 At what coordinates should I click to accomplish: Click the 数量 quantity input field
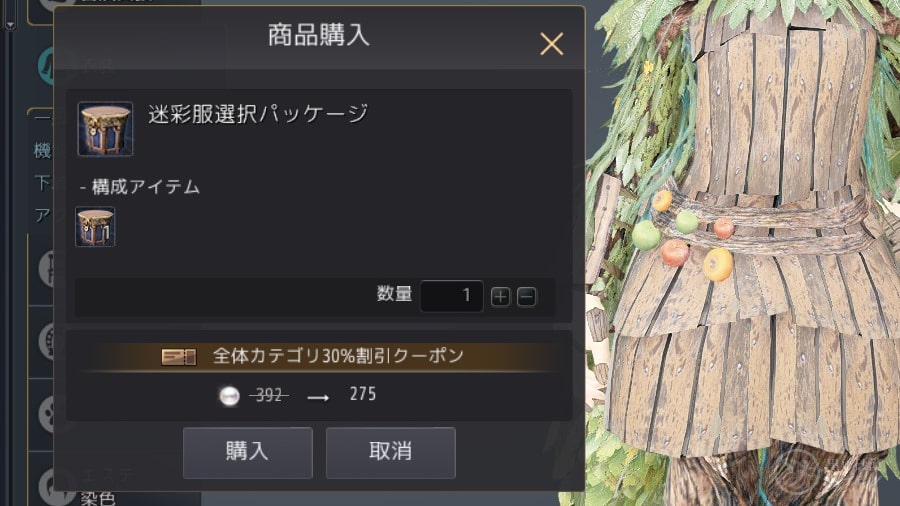coord(452,296)
